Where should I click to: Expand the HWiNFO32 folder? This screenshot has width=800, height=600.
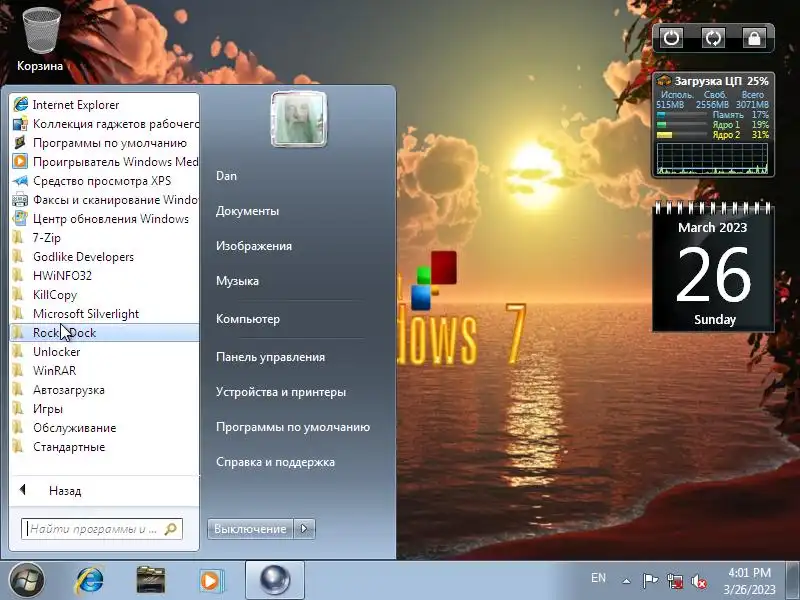point(104,276)
